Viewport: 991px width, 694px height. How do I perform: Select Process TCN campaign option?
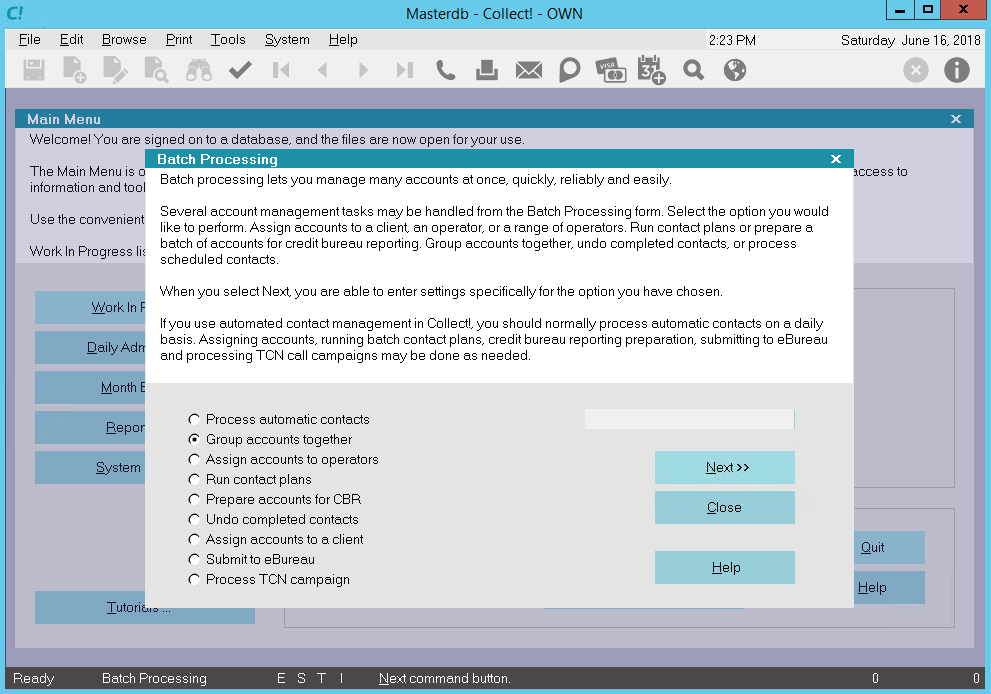coord(269,580)
